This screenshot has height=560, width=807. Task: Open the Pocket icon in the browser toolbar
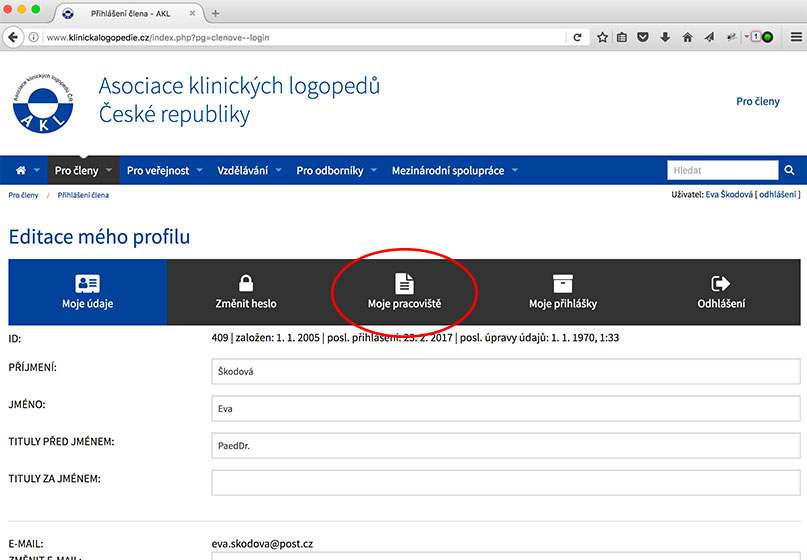644,37
